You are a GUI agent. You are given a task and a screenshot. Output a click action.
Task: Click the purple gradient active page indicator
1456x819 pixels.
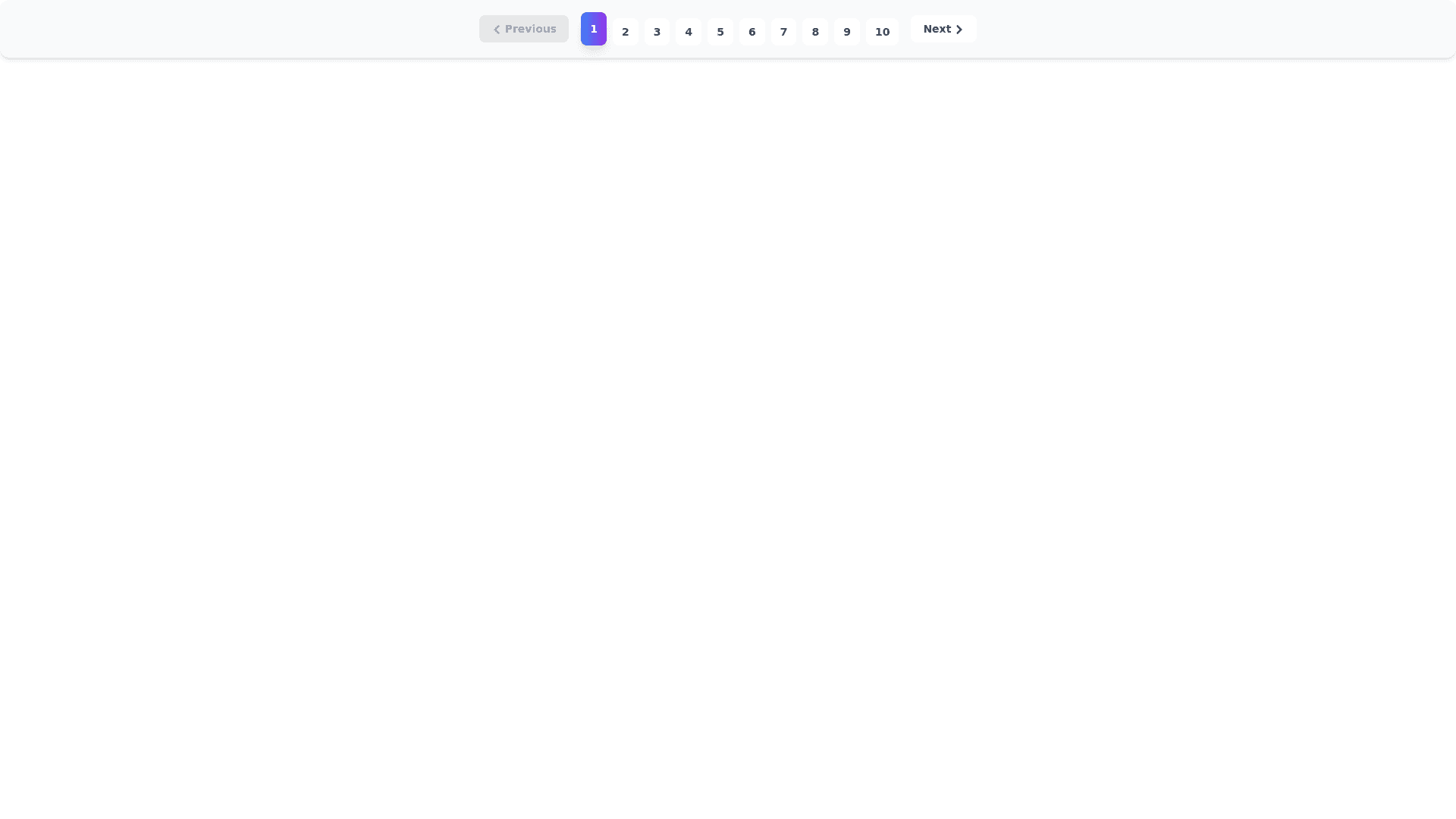tap(594, 29)
